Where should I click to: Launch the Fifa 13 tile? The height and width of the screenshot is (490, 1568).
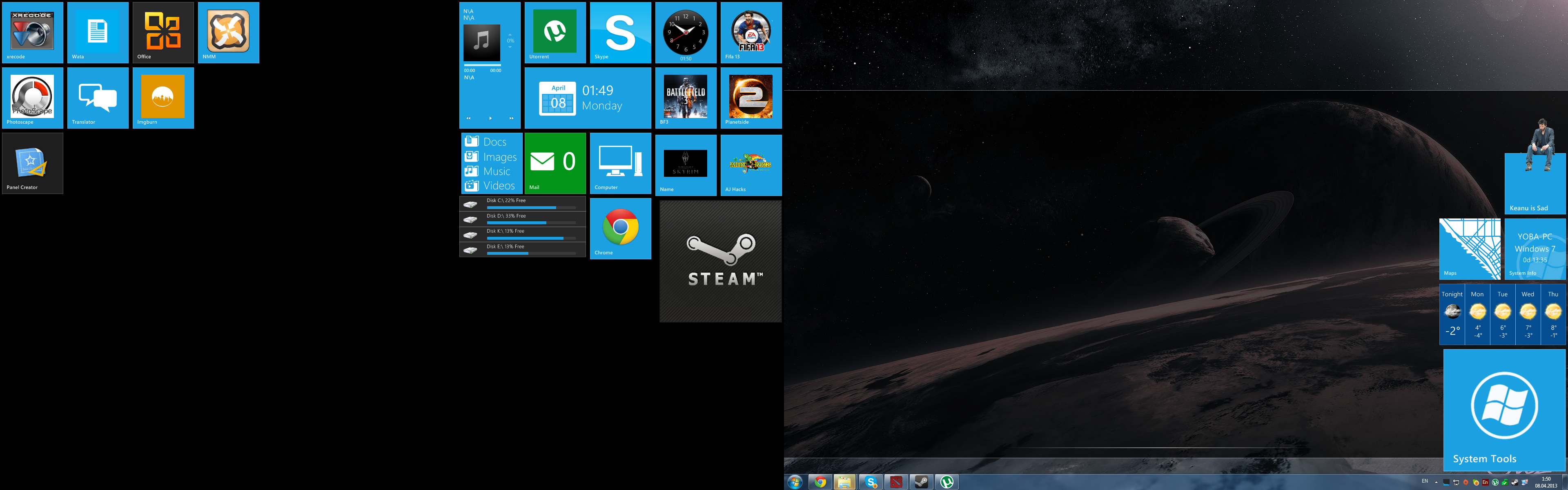tap(751, 32)
